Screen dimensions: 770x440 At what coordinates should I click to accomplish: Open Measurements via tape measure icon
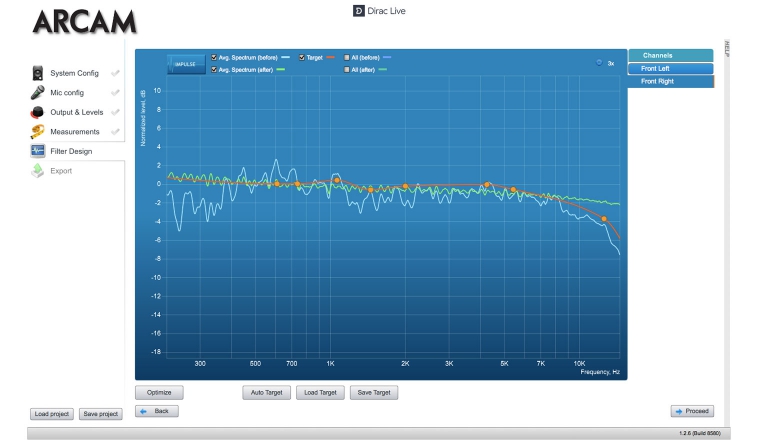(38, 131)
